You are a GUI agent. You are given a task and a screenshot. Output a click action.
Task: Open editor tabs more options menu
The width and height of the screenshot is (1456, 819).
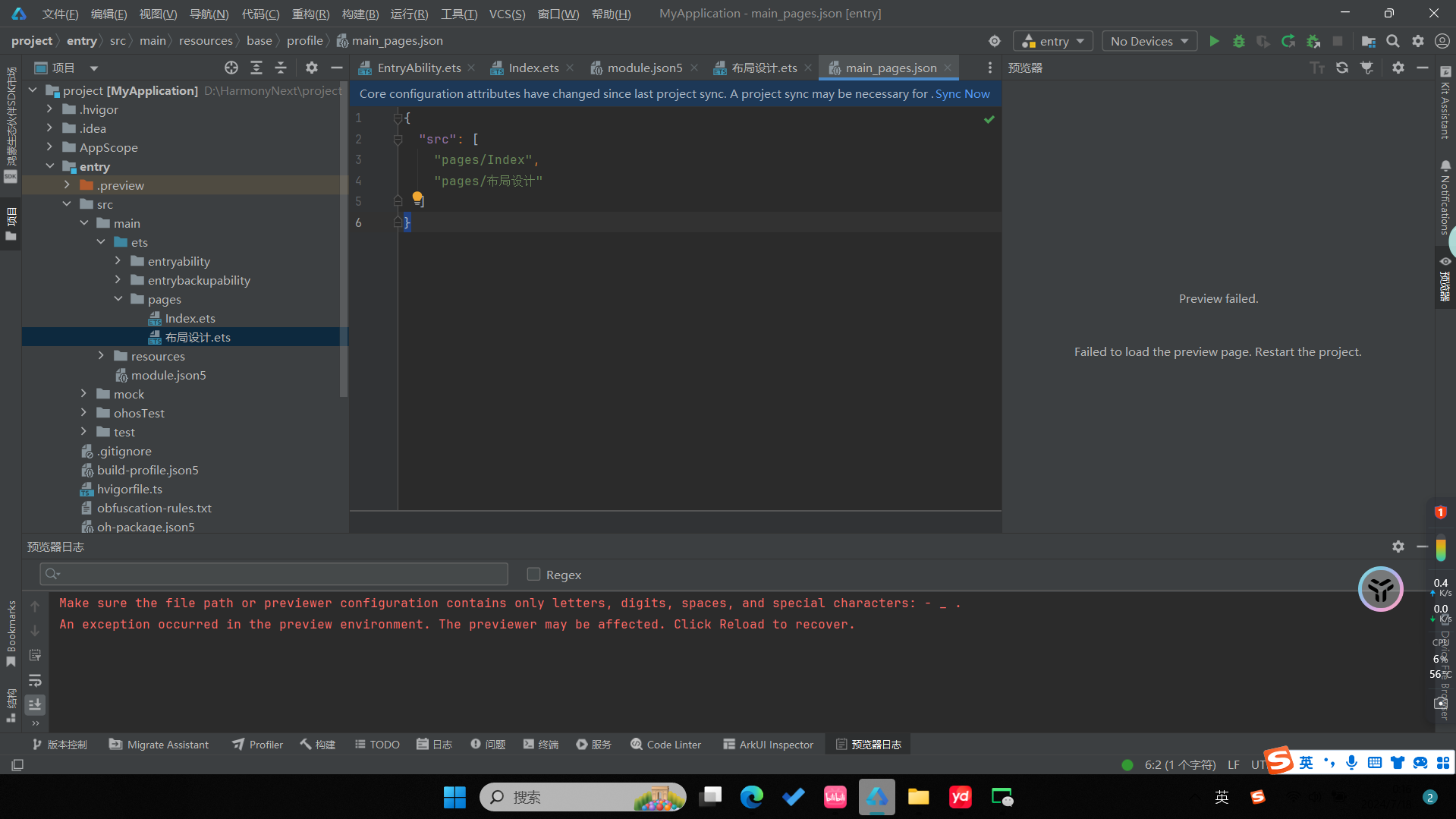coord(989,68)
